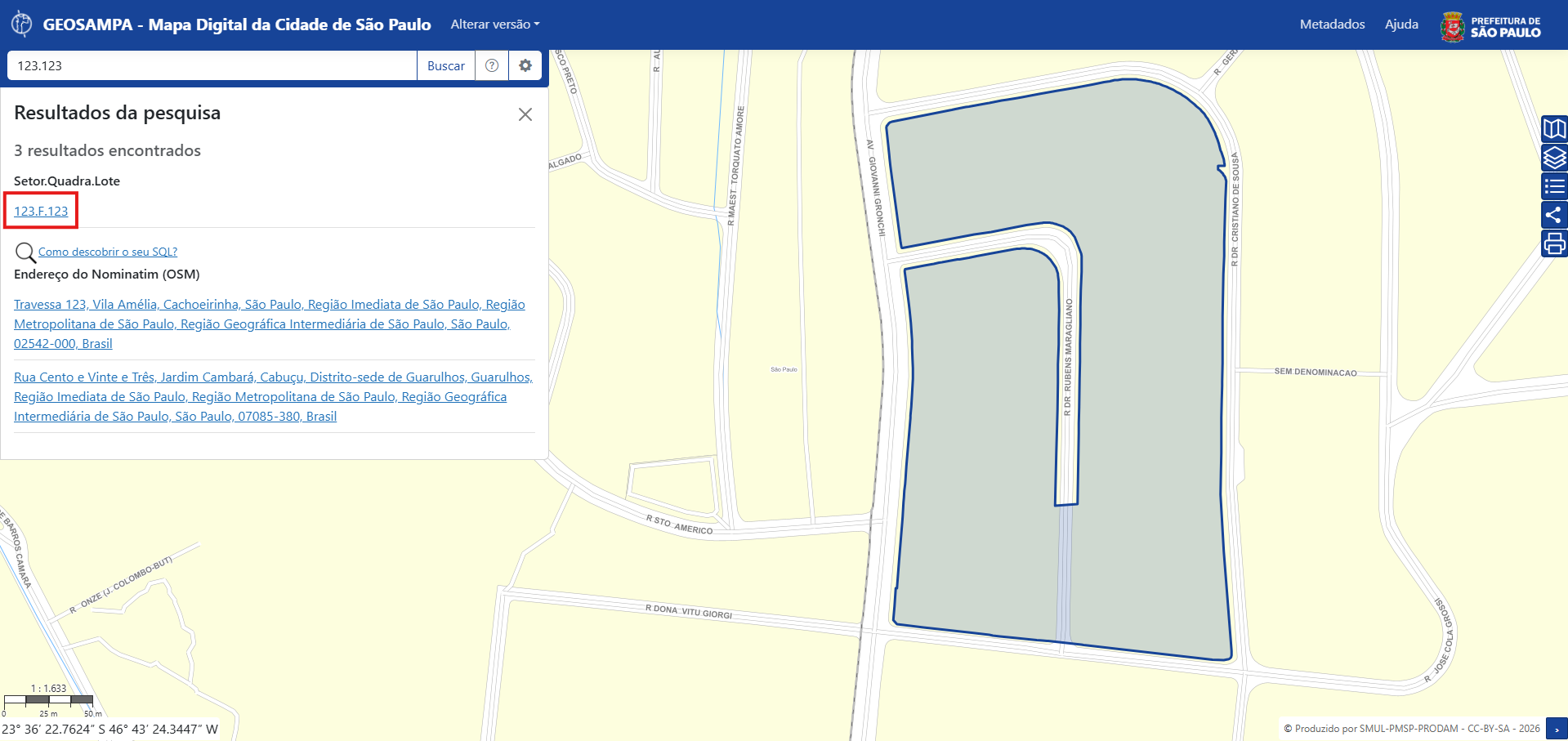1568x741 pixels.
Task: Select the Rua Cento e Vinte e Três result
Action: [x=273, y=396]
